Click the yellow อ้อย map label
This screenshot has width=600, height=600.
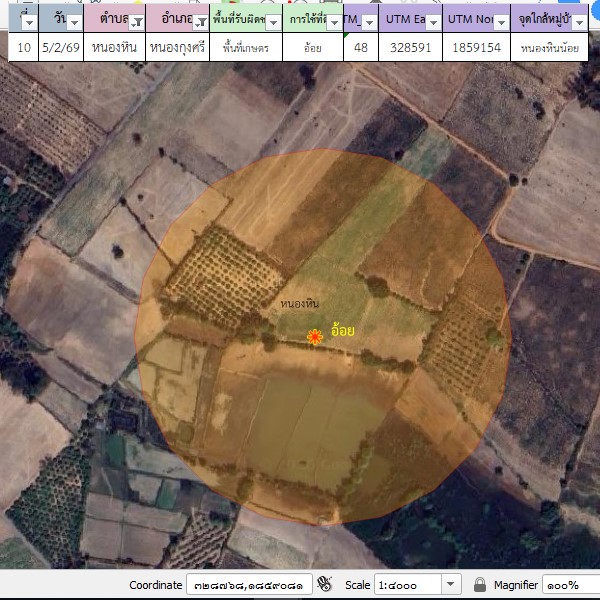tap(344, 328)
